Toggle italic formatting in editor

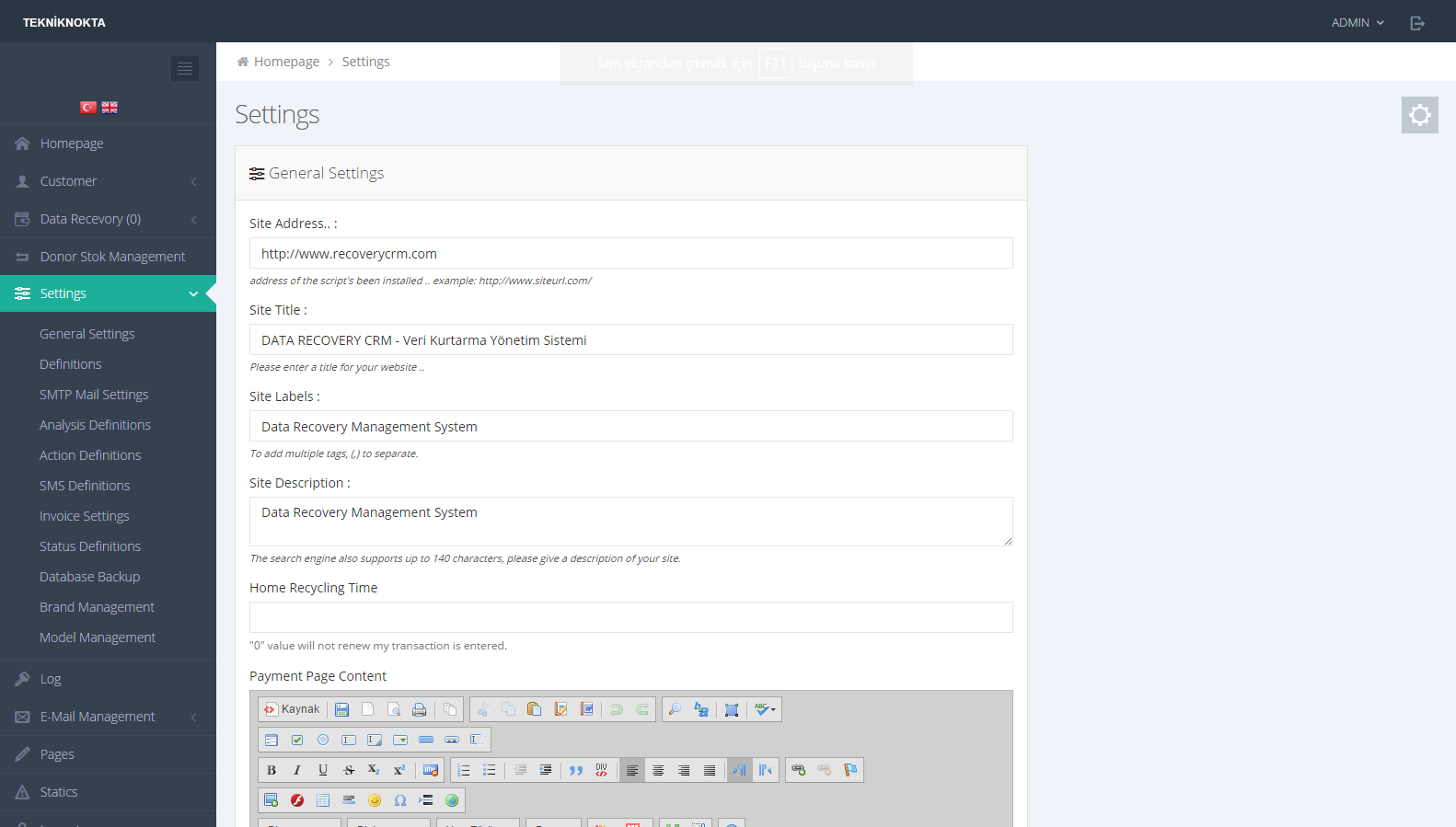(x=297, y=770)
